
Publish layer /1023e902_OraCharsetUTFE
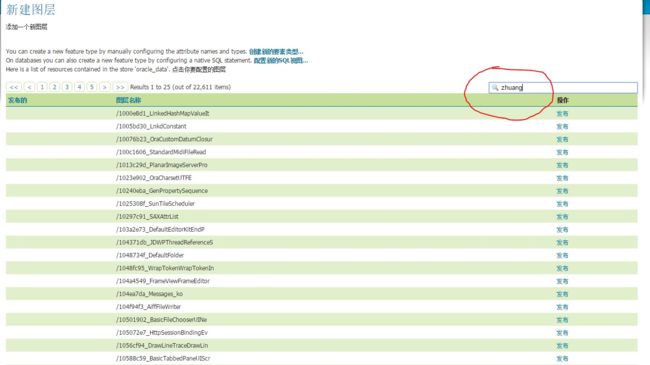click(x=562, y=178)
